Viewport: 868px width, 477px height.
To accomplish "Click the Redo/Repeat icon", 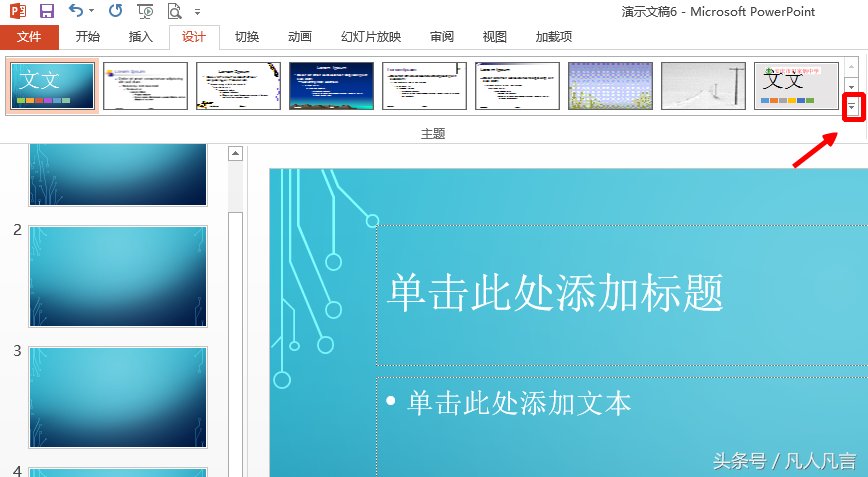I will 115,11.
